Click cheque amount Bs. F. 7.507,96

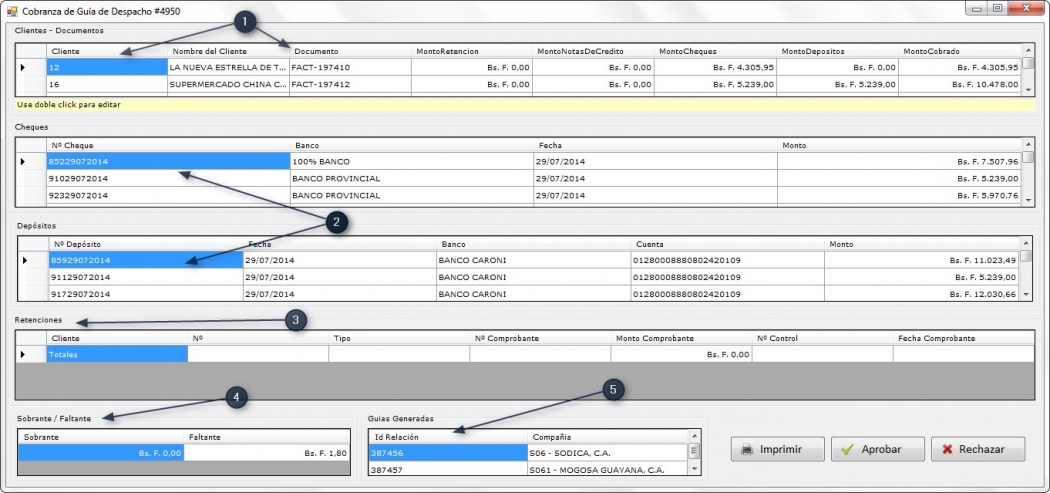[x=899, y=161]
